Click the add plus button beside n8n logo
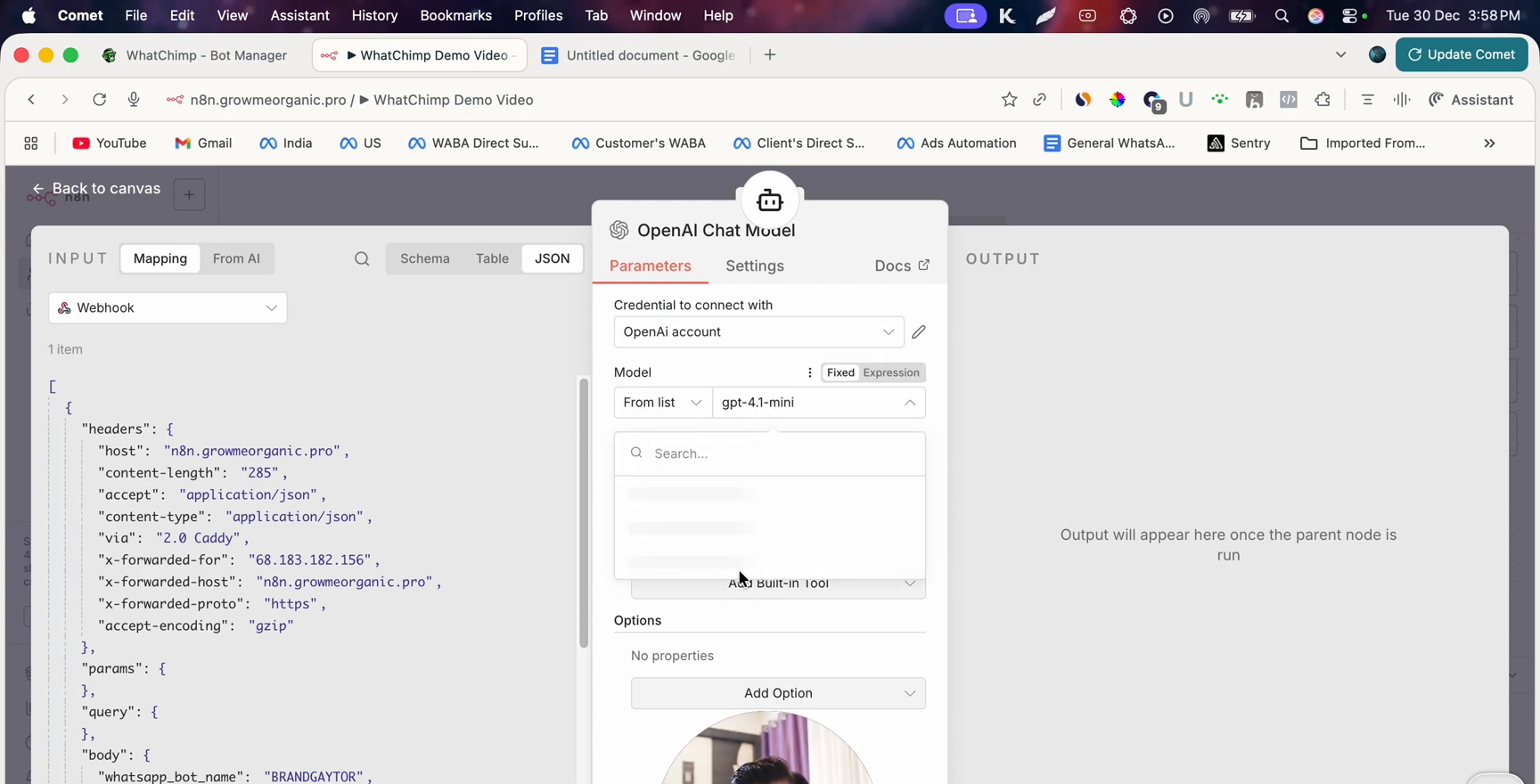 point(189,195)
